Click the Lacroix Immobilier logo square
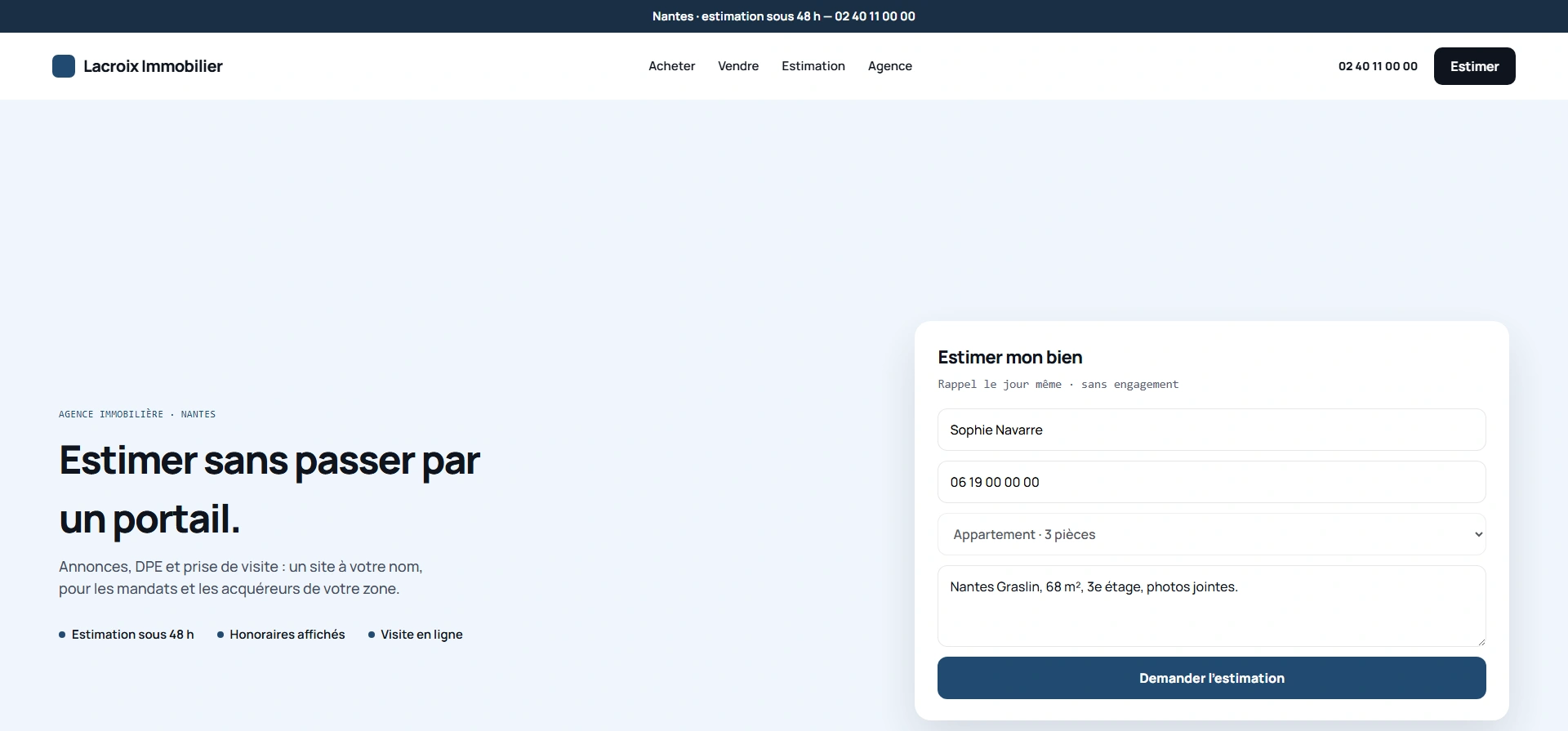 64,66
